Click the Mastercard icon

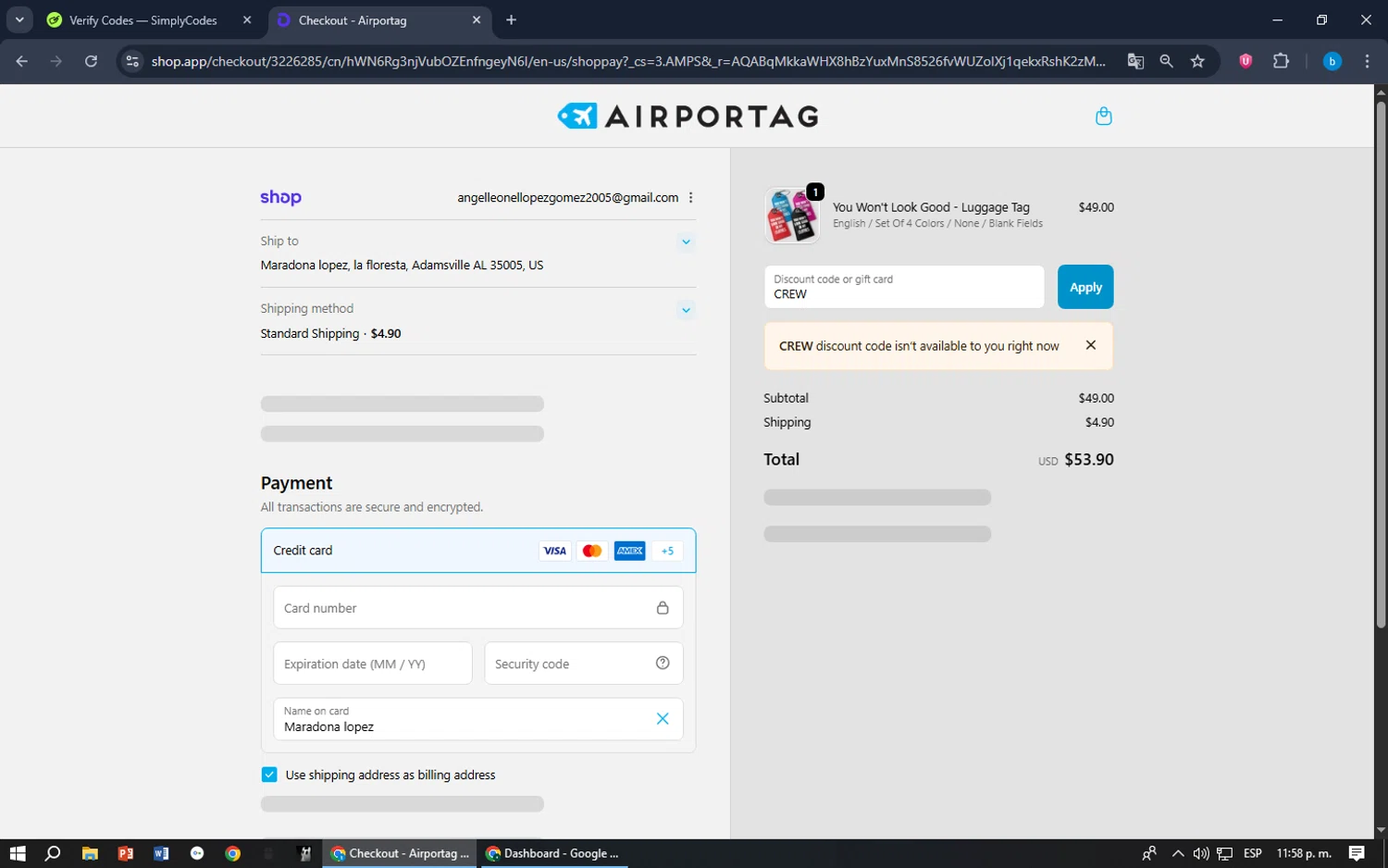[x=591, y=551]
